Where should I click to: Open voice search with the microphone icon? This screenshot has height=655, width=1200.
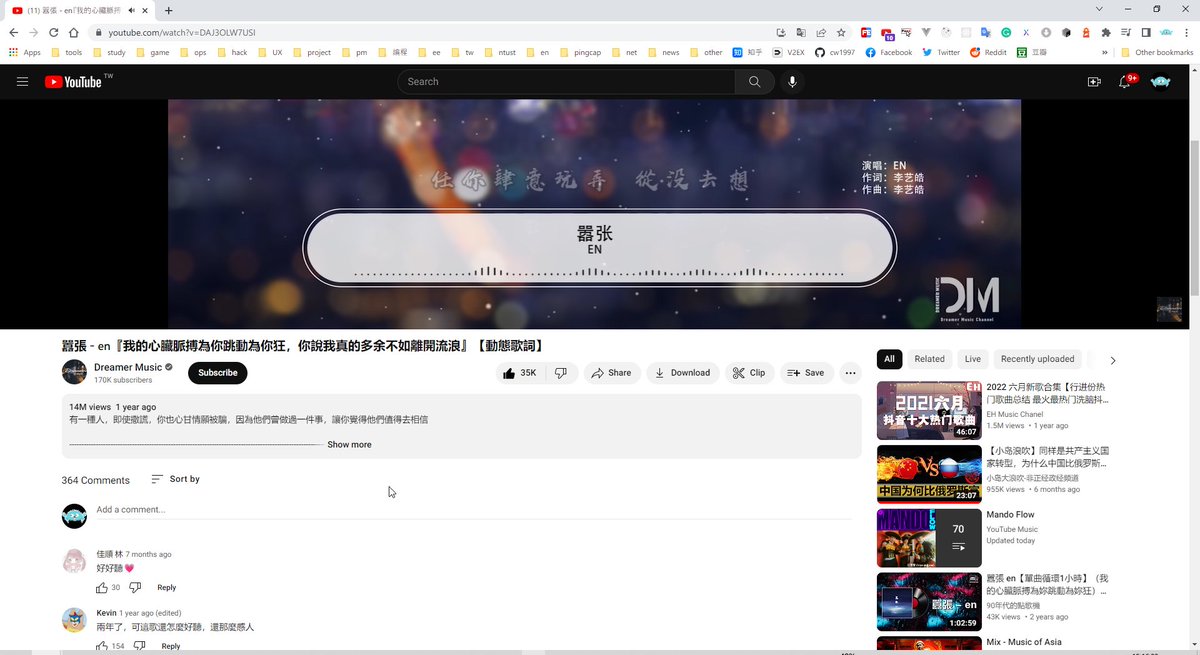[792, 81]
